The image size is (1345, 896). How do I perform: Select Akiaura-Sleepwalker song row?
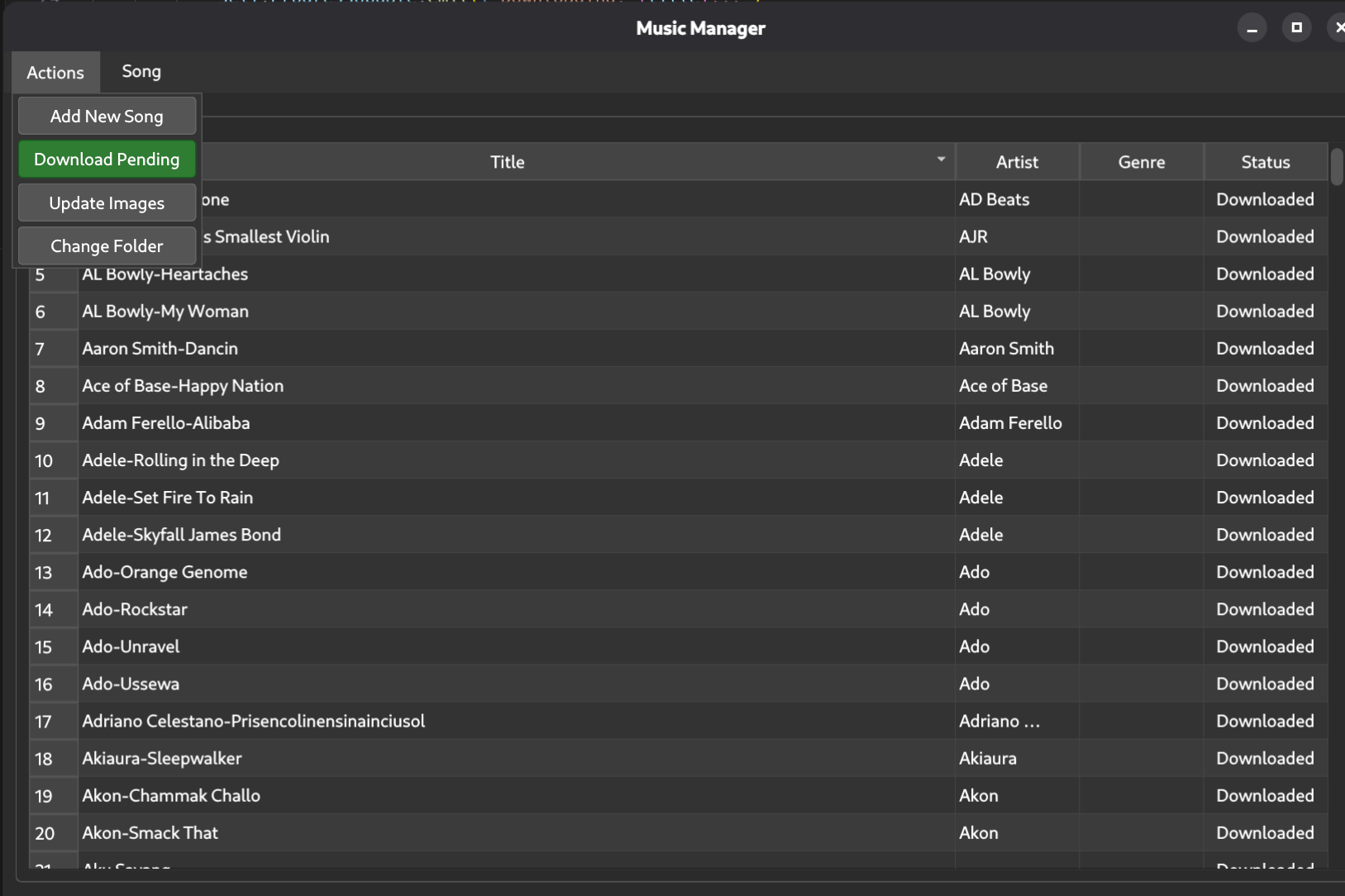(x=162, y=759)
